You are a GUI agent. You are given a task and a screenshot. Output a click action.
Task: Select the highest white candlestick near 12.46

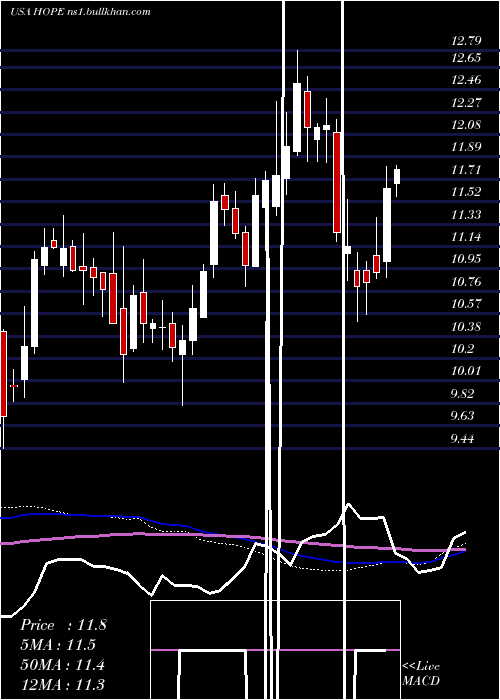click(x=297, y=118)
